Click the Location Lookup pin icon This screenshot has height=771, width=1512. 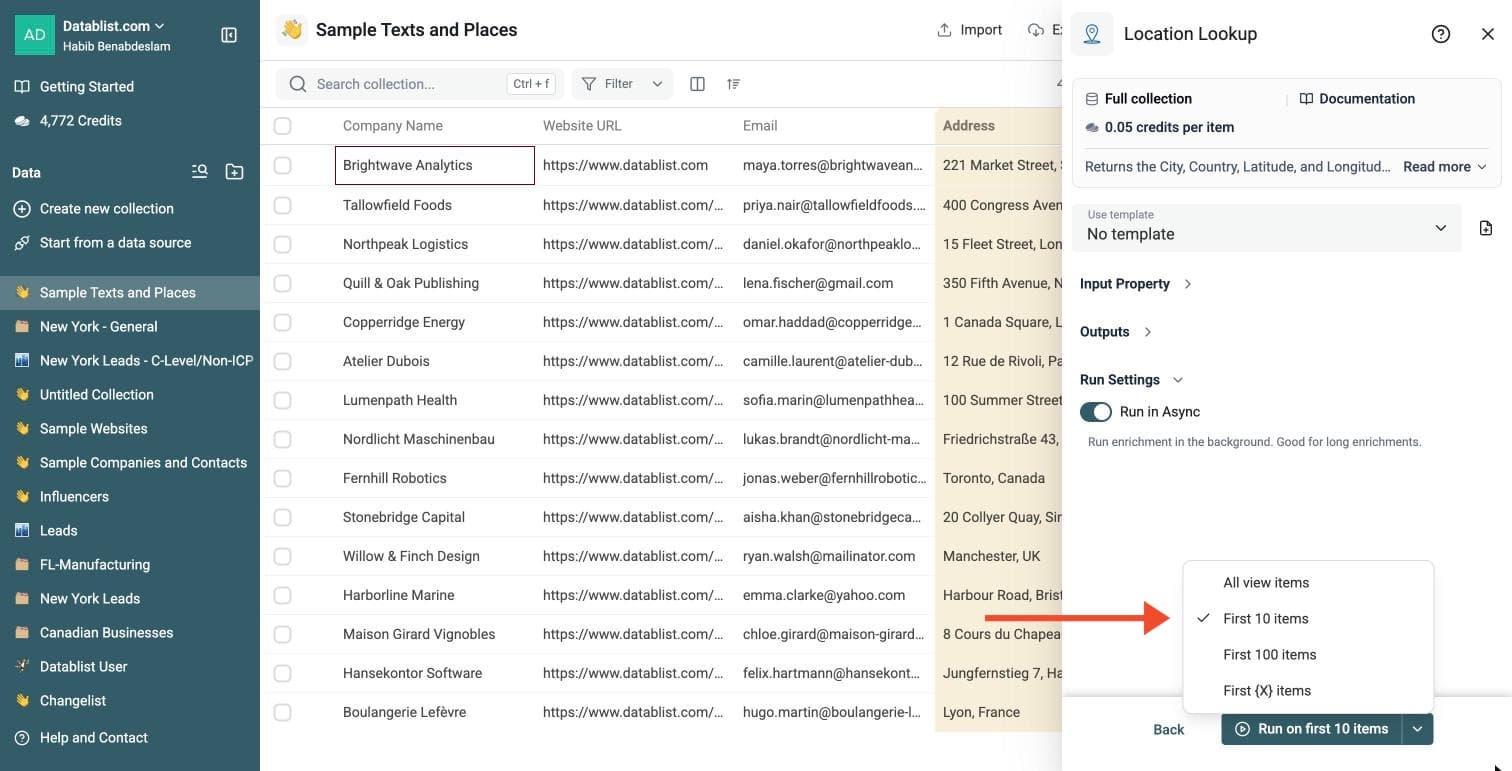tap(1092, 34)
